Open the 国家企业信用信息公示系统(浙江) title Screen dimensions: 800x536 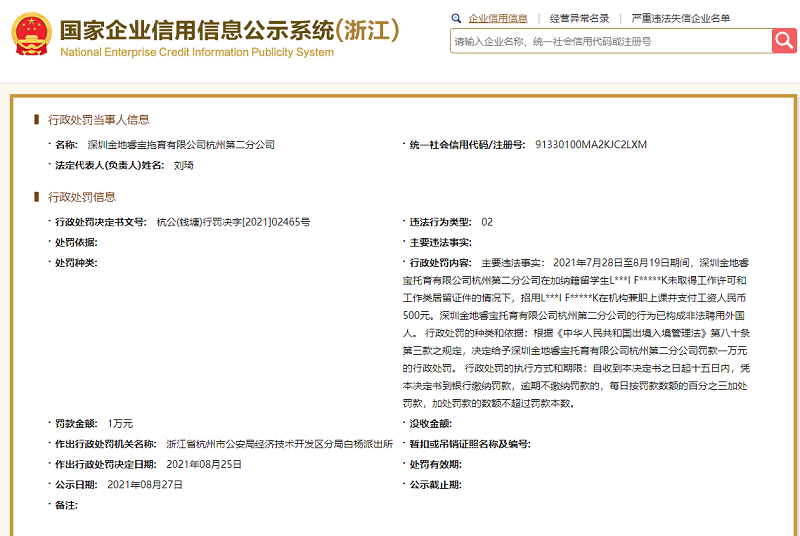pyautogui.click(x=230, y=30)
